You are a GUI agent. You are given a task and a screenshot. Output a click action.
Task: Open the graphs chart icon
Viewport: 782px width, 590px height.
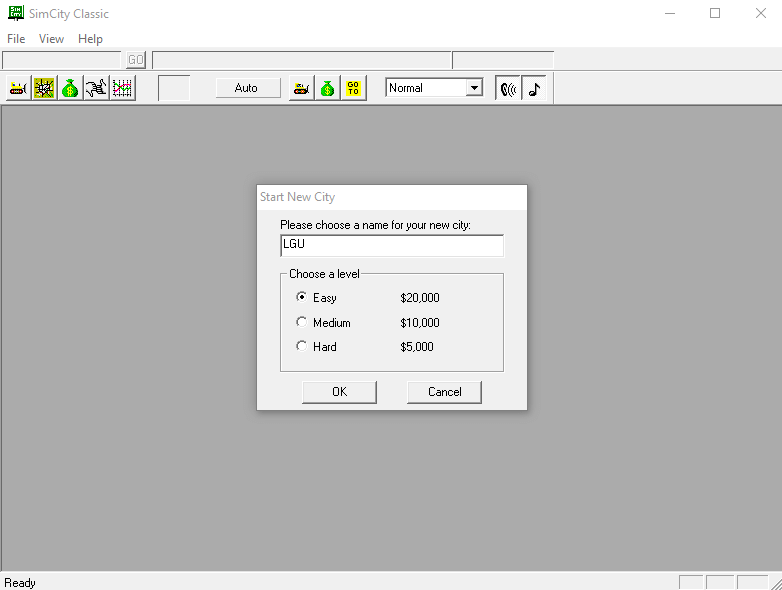(x=122, y=88)
